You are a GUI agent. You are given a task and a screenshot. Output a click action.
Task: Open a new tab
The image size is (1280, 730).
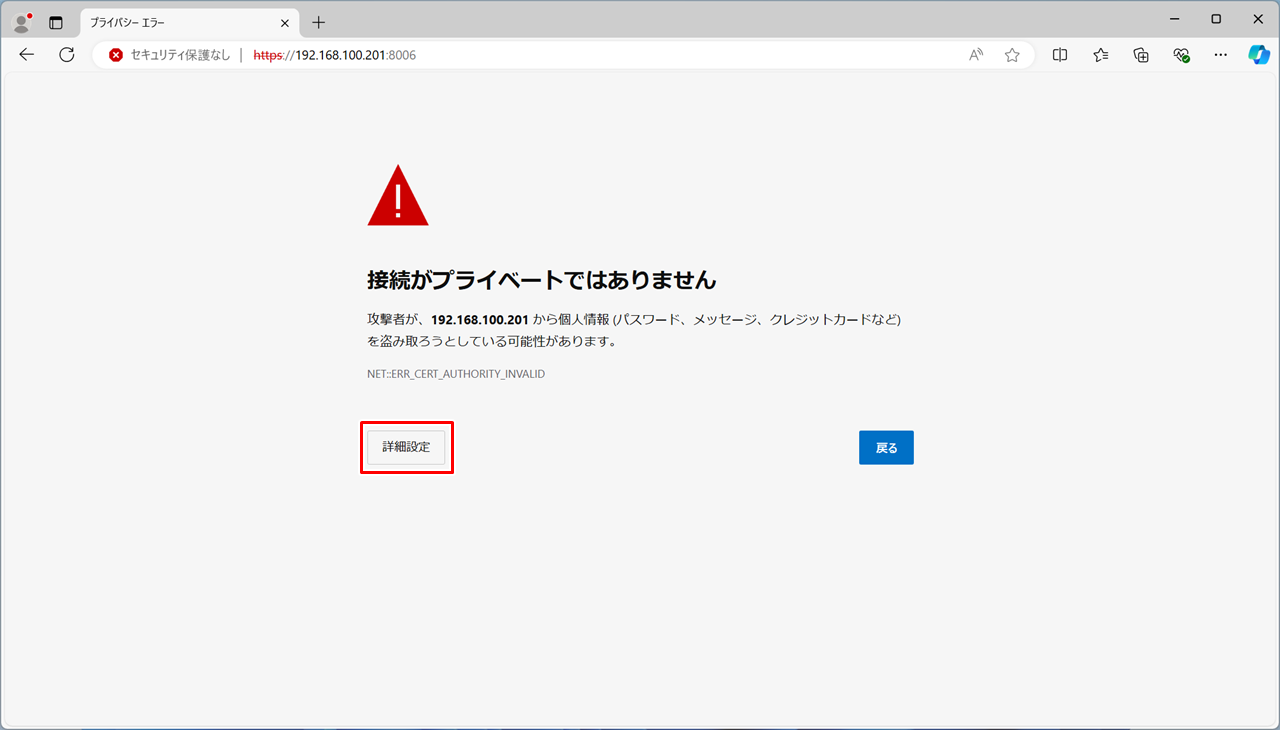(318, 22)
